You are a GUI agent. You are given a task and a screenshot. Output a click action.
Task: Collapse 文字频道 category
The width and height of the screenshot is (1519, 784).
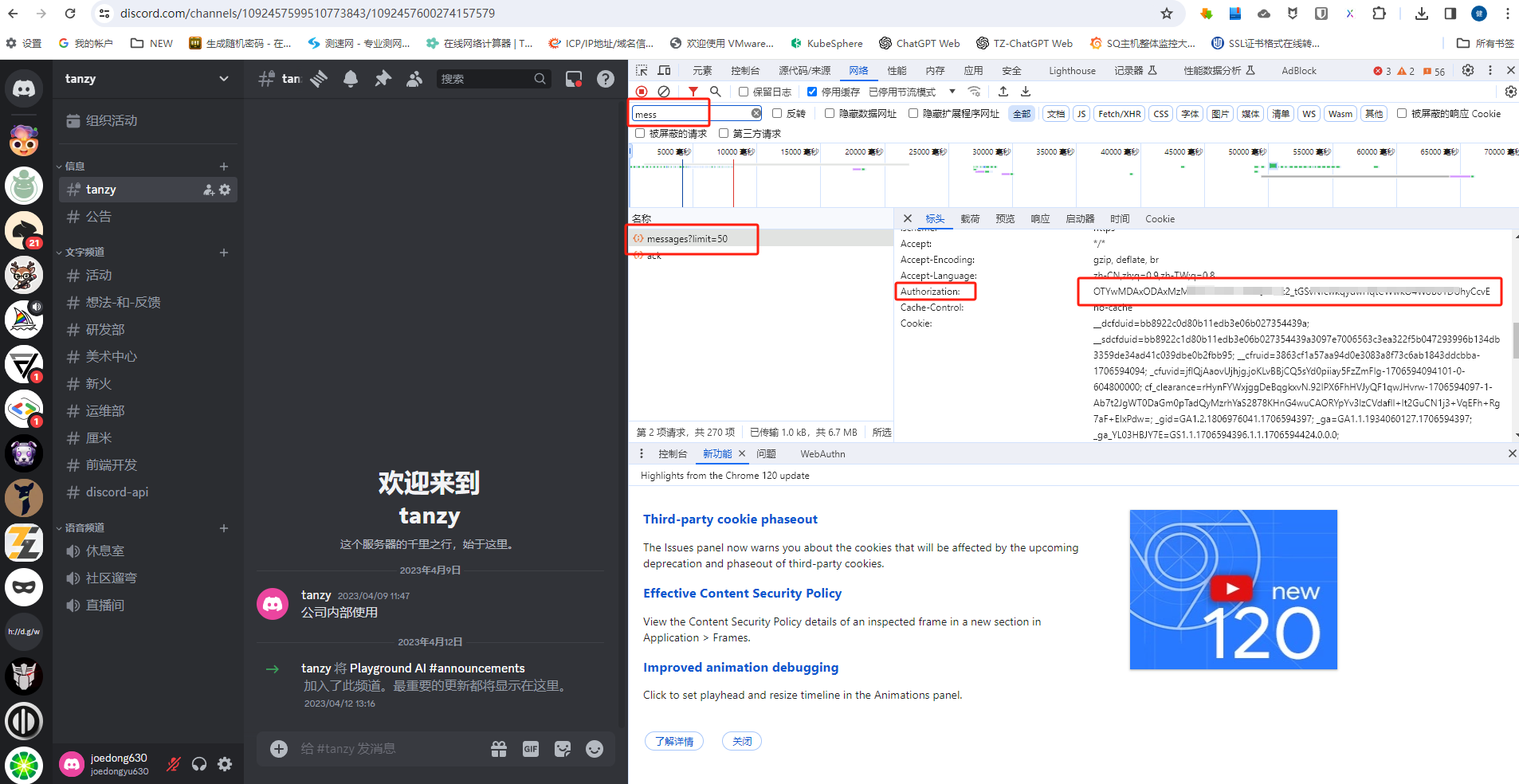(x=80, y=253)
